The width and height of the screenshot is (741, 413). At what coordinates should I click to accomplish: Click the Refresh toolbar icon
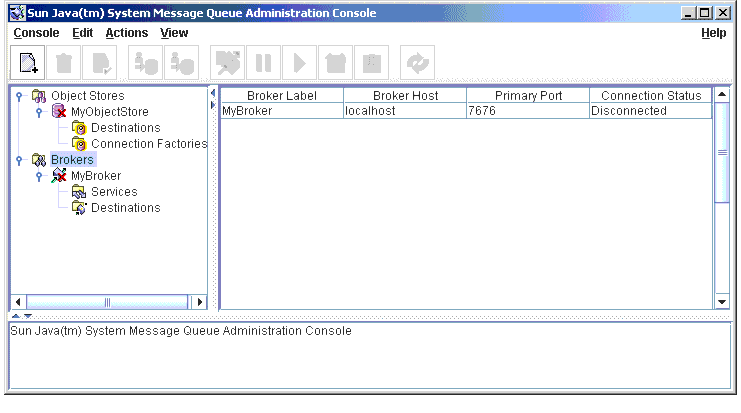coord(417,63)
